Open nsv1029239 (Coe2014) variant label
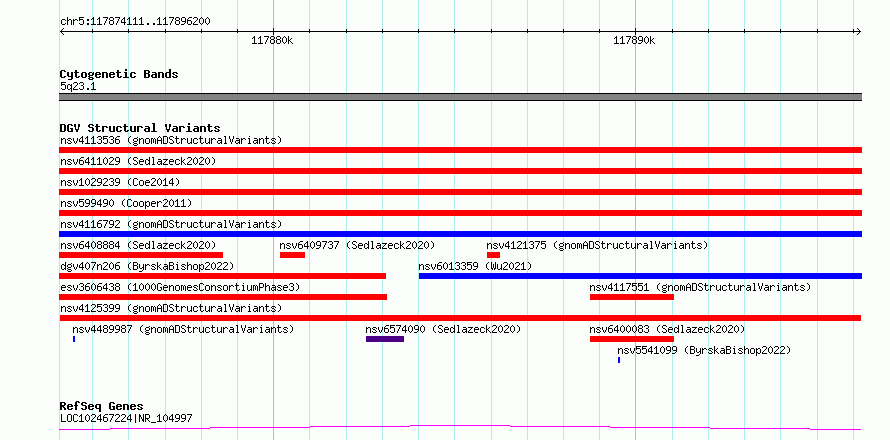Viewport: 890px width, 440px height. click(x=120, y=182)
